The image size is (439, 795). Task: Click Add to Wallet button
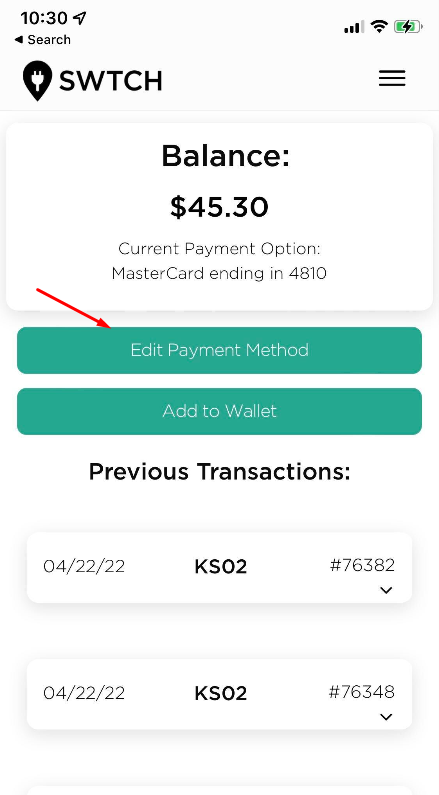click(220, 411)
